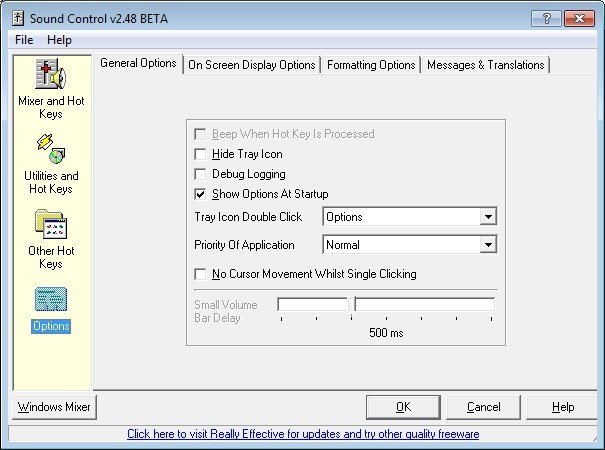Go to Messages & Translations tab

pyautogui.click(x=485, y=65)
